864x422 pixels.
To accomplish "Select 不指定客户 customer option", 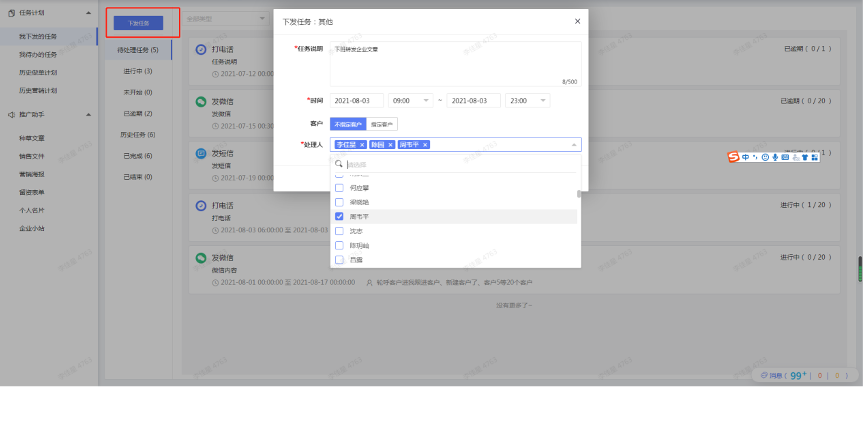I will tap(348, 124).
